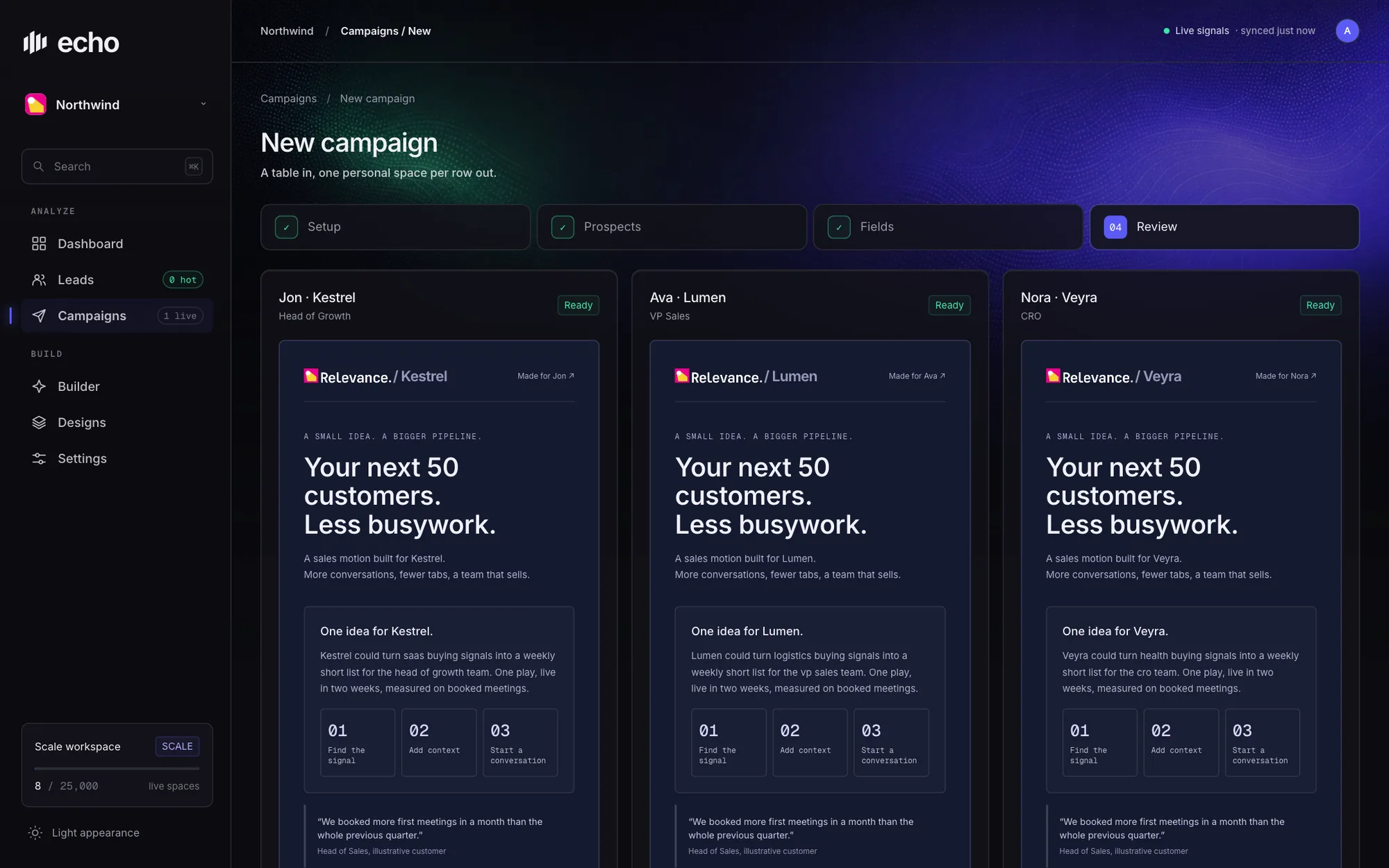Click the Fields step checkmark box
The height and width of the screenshot is (868, 1389).
(839, 227)
